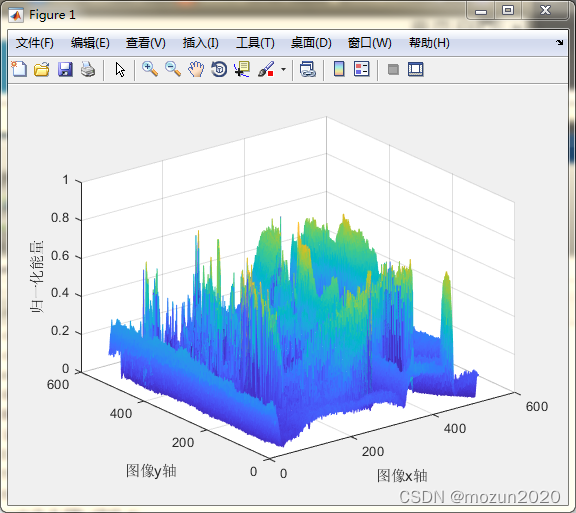Open the 编辑(E) menu
This screenshot has width=576, height=513.
pyautogui.click(x=90, y=43)
